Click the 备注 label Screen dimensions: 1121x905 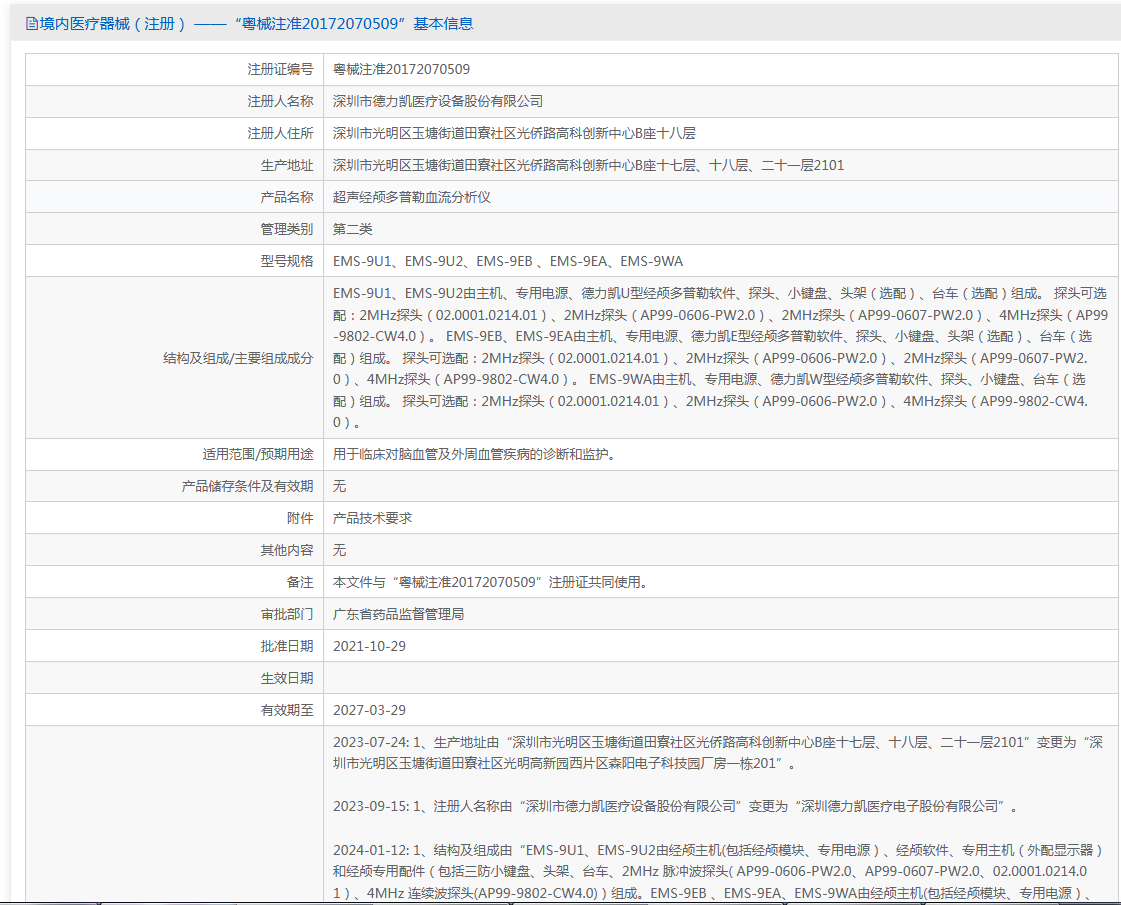tap(300, 583)
